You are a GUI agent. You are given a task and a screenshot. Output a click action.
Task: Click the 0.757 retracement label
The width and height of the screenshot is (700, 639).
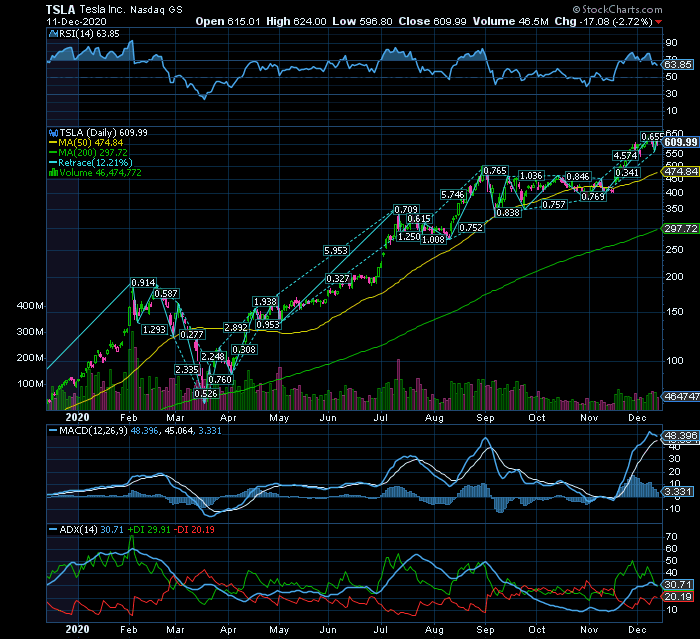(x=554, y=205)
